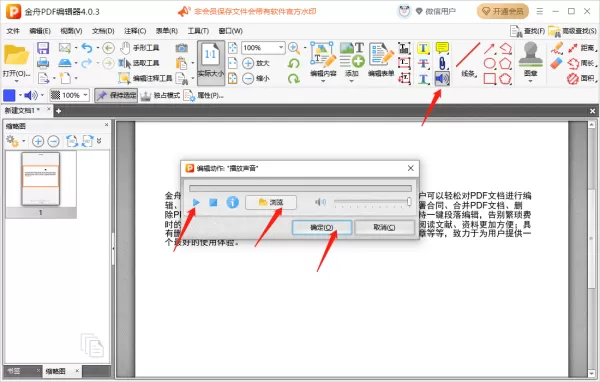Click the 编辑内容 edit content tool
Screen dimensions: 600x382
323,59
